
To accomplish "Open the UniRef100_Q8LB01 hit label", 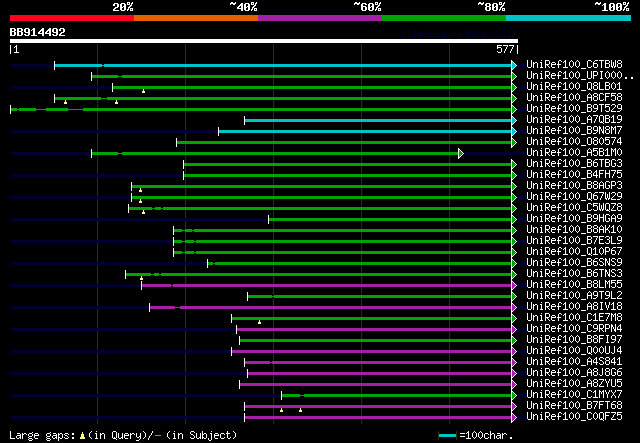I will pos(574,86).
